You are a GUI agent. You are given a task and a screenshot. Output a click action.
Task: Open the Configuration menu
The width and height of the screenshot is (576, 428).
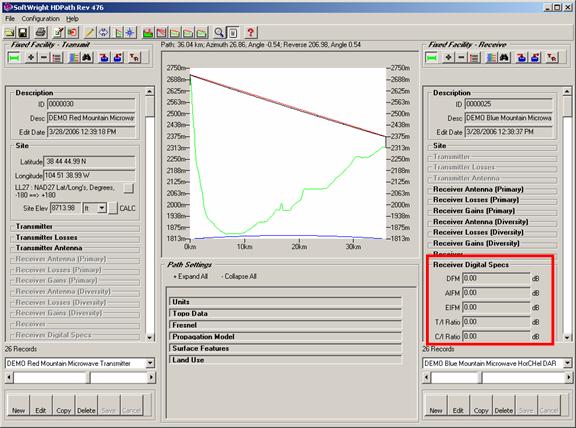click(40, 19)
